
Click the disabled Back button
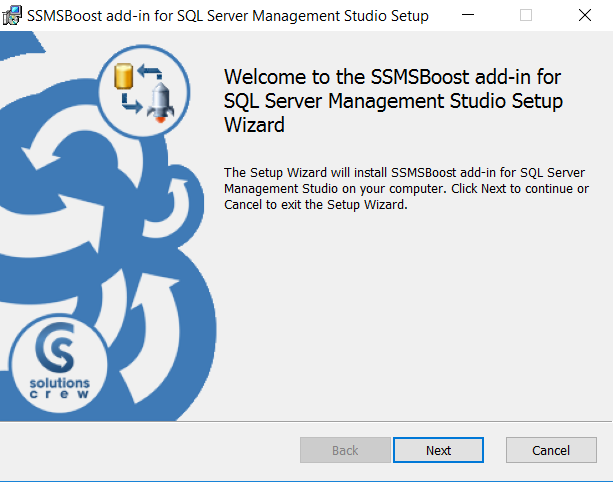click(x=345, y=450)
